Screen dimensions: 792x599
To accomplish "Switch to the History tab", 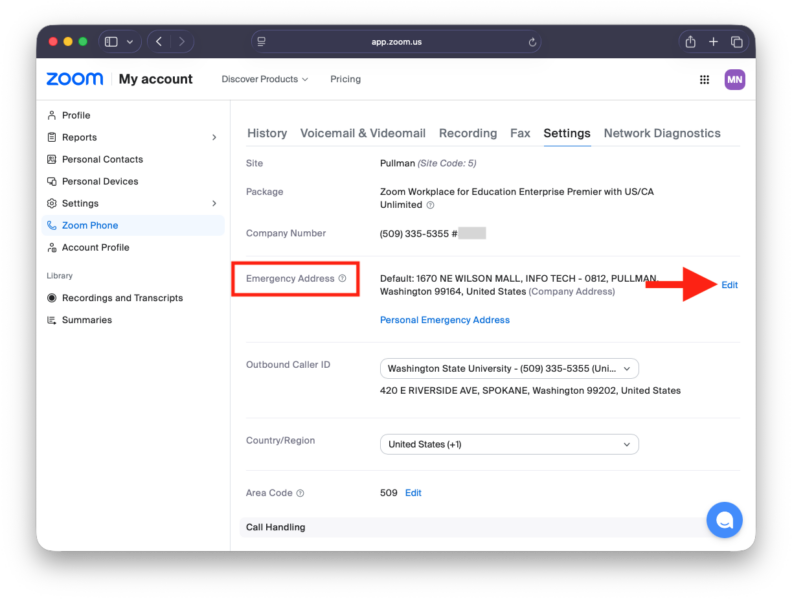I will tap(267, 133).
